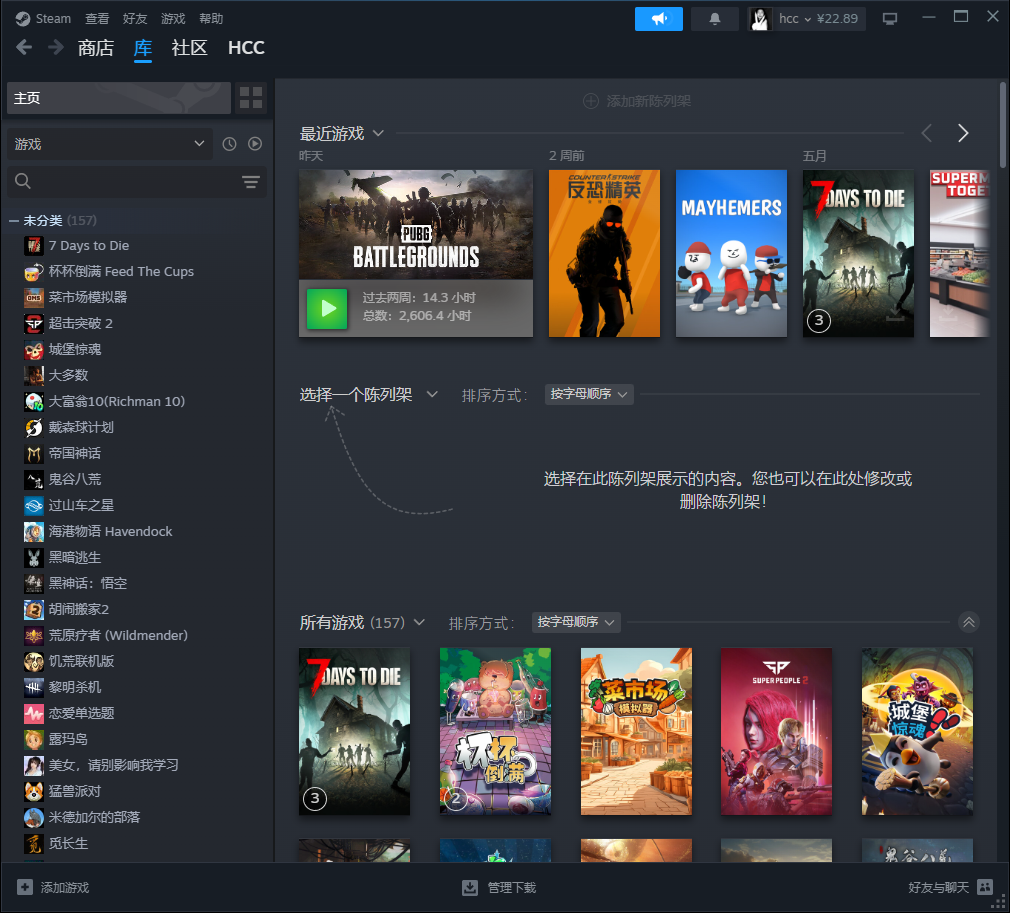Viewport: 1010px width, 913px height.
Task: Open the 游戏 library filter dropdown
Action: click(110, 144)
